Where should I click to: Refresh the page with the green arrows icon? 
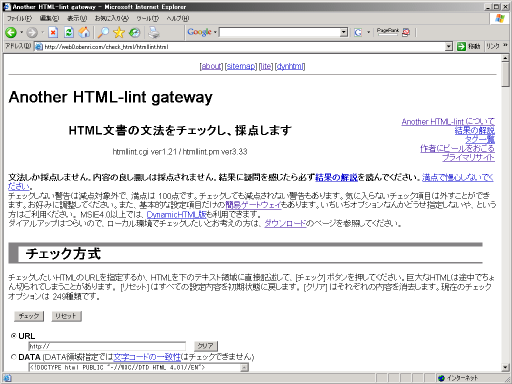(x=69, y=32)
